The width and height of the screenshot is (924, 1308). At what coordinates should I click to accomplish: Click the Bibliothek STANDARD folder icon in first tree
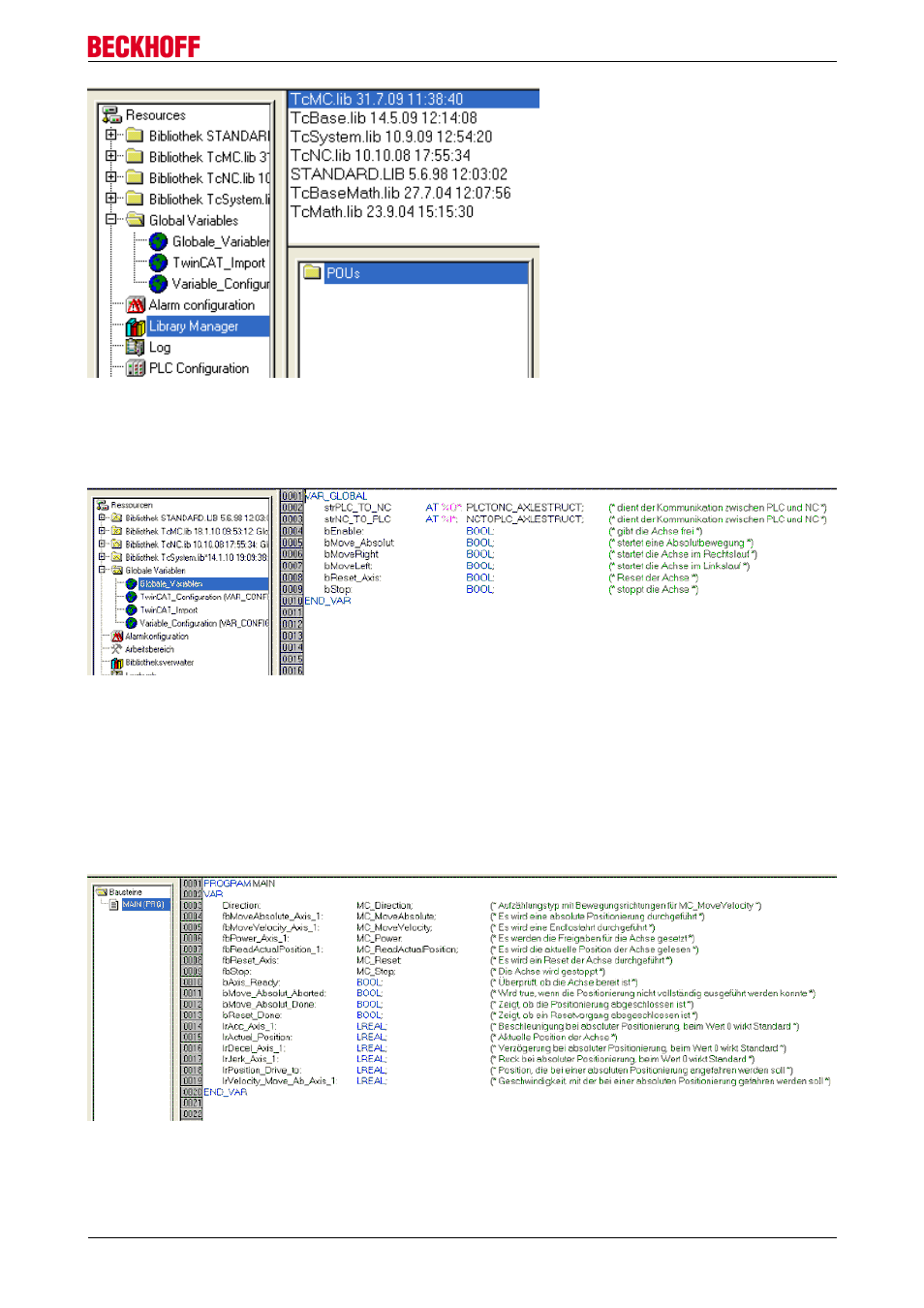point(135,136)
